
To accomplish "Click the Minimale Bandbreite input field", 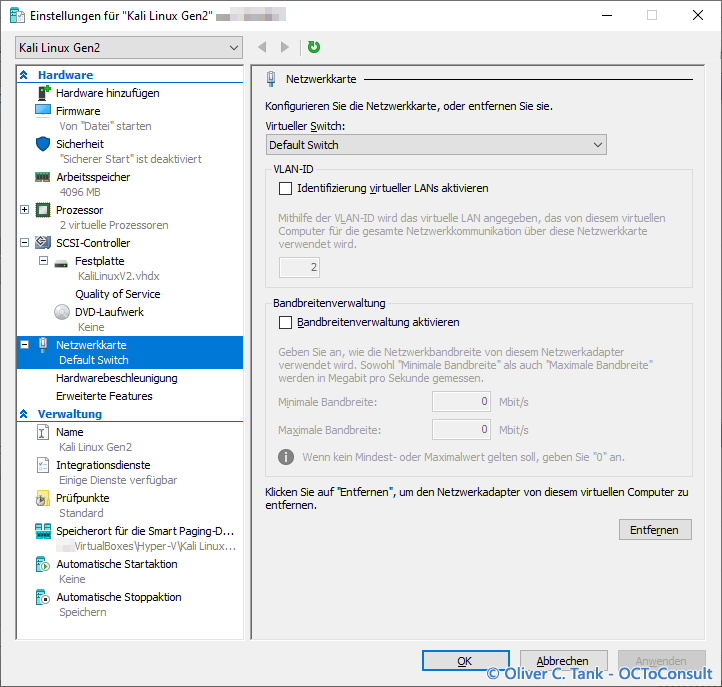I will (x=461, y=402).
